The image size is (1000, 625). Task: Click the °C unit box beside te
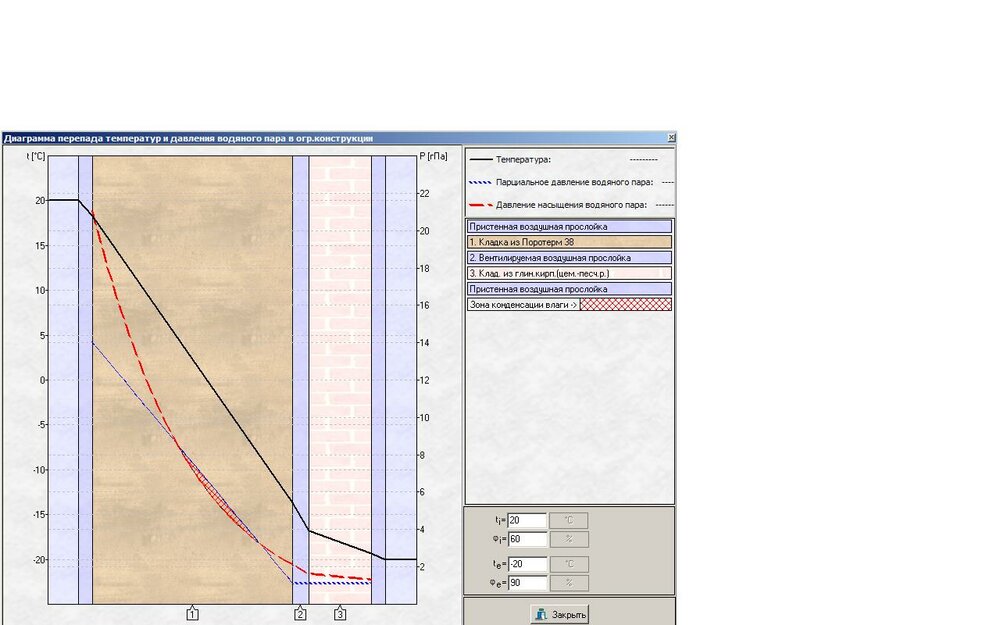pyautogui.click(x=569, y=564)
